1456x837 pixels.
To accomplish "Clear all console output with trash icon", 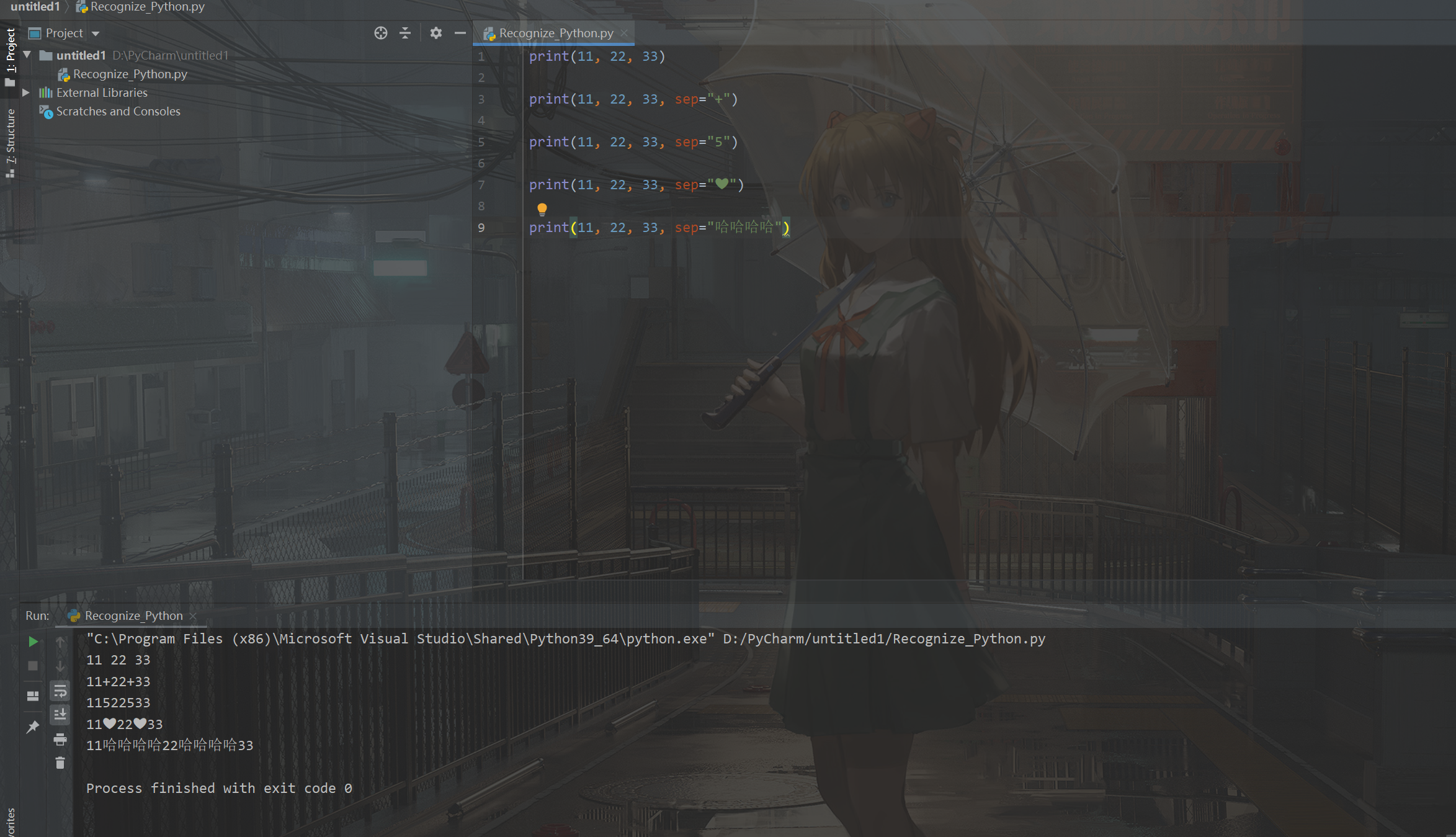I will tap(60, 763).
